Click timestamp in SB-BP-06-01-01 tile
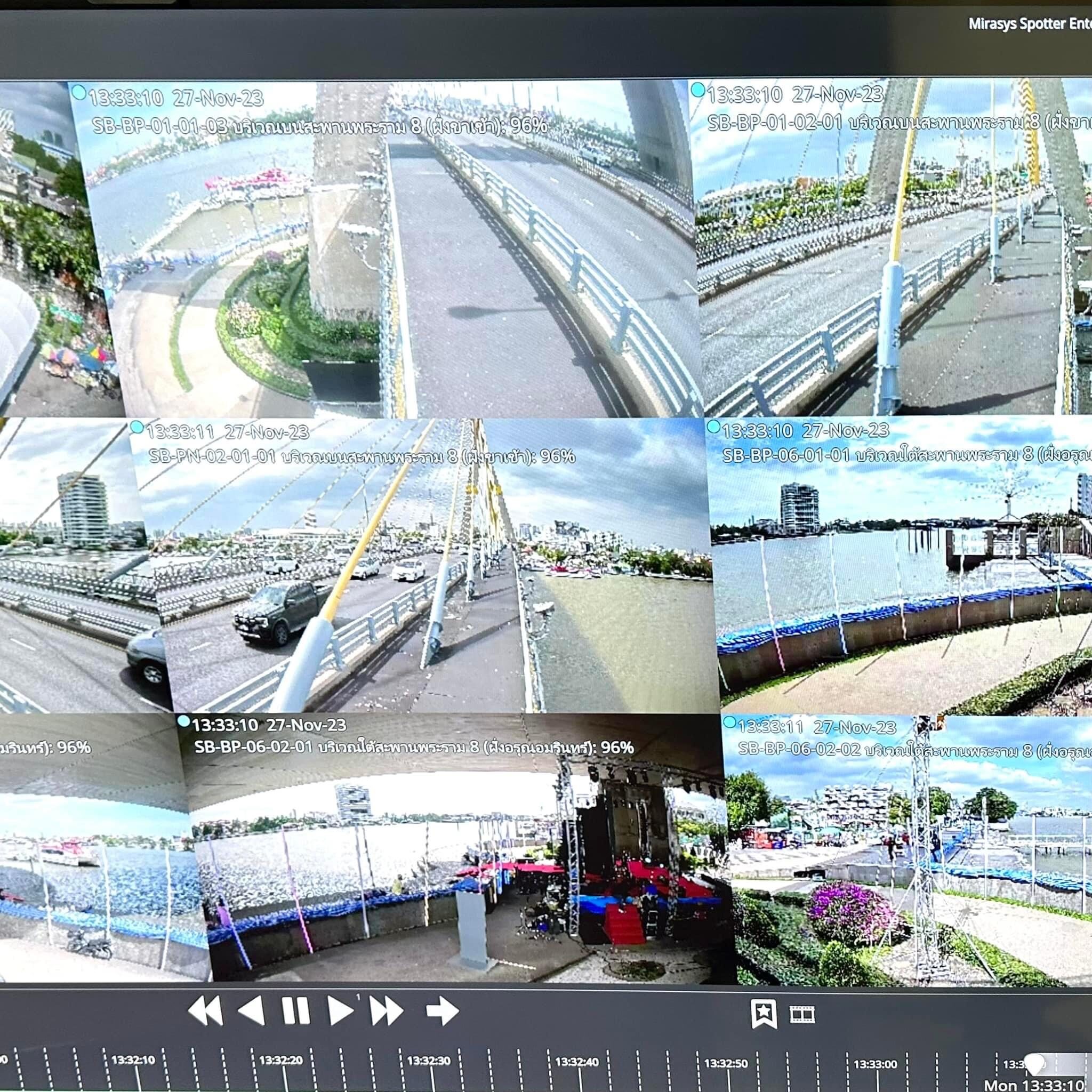 pyautogui.click(x=806, y=431)
